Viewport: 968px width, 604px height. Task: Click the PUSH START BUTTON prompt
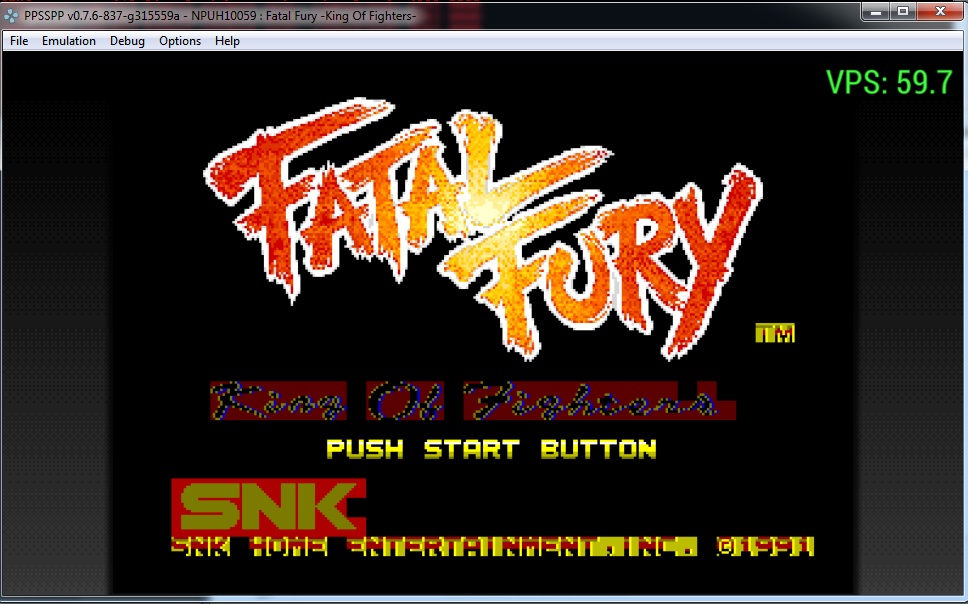coord(491,449)
